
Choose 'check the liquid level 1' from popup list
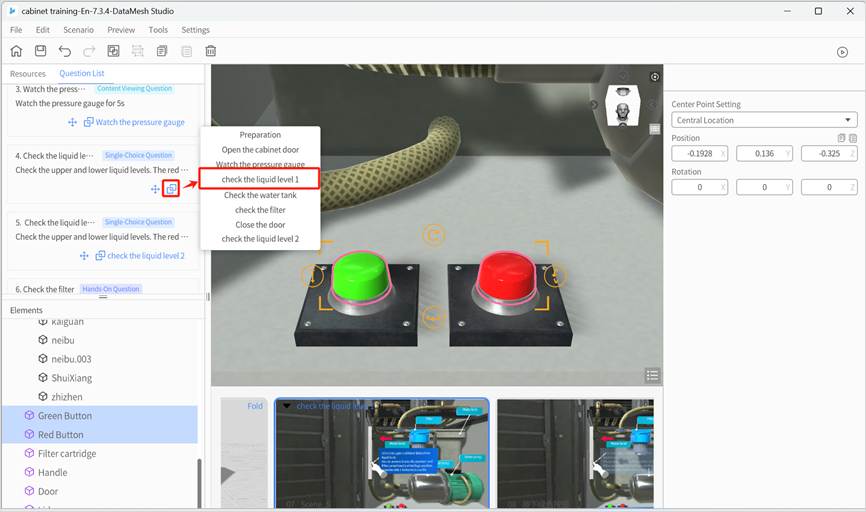[260, 179]
